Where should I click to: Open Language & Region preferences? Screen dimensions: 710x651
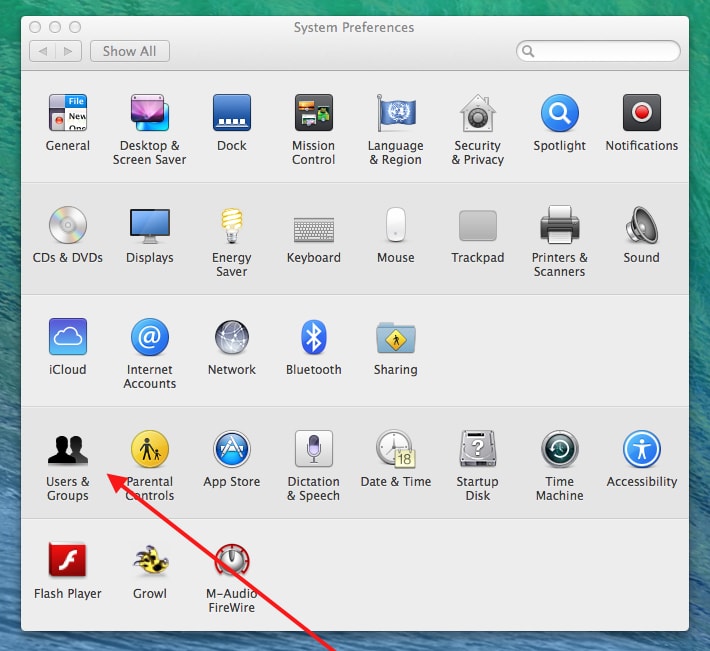396,112
